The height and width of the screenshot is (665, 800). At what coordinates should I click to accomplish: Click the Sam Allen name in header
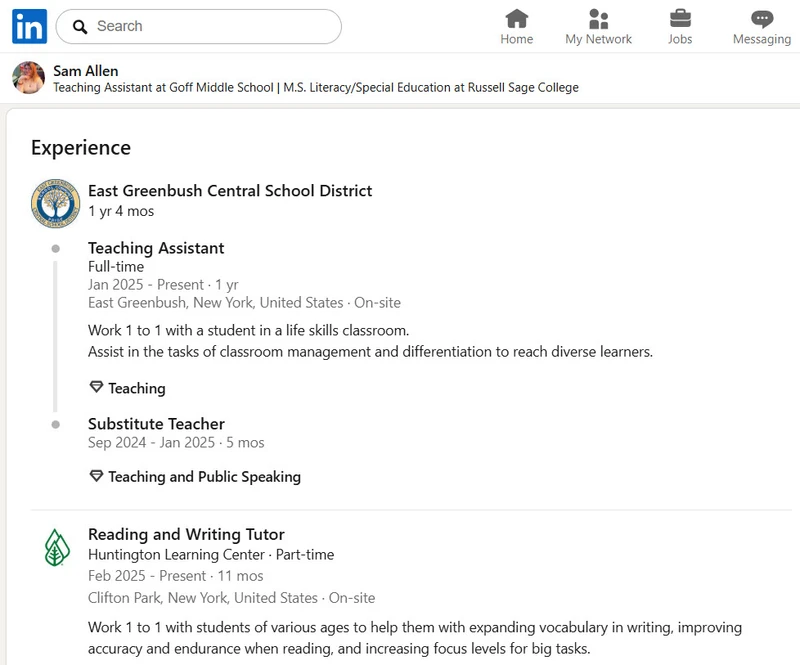pyautogui.click(x=86, y=71)
